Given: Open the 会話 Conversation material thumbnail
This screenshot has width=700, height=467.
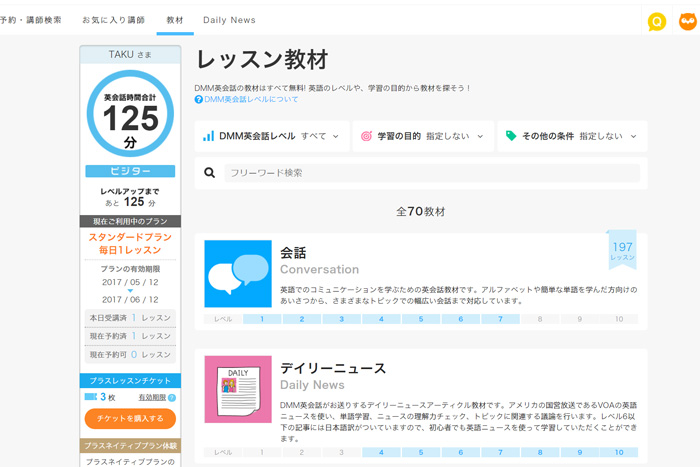Looking at the screenshot, I should [x=238, y=274].
